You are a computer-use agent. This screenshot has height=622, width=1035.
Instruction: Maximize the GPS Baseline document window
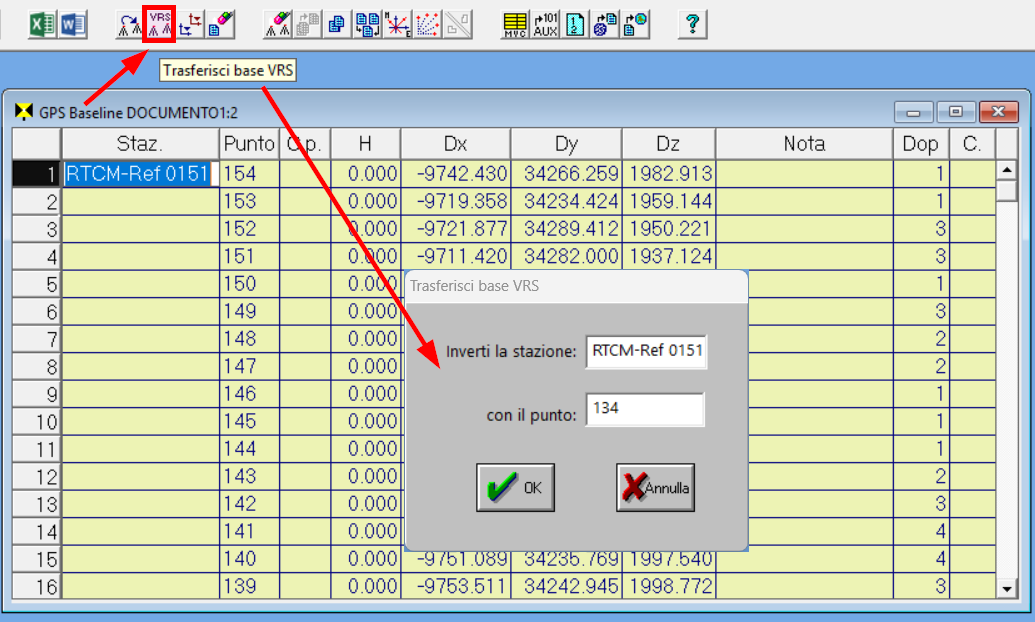pos(956,111)
